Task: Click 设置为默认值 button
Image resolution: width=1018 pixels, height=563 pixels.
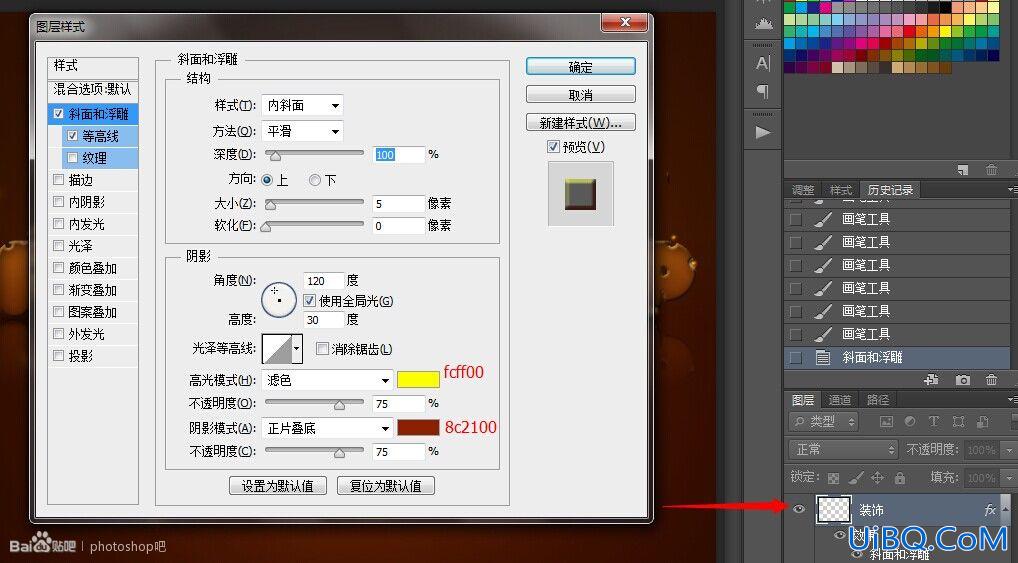Action: [278, 486]
